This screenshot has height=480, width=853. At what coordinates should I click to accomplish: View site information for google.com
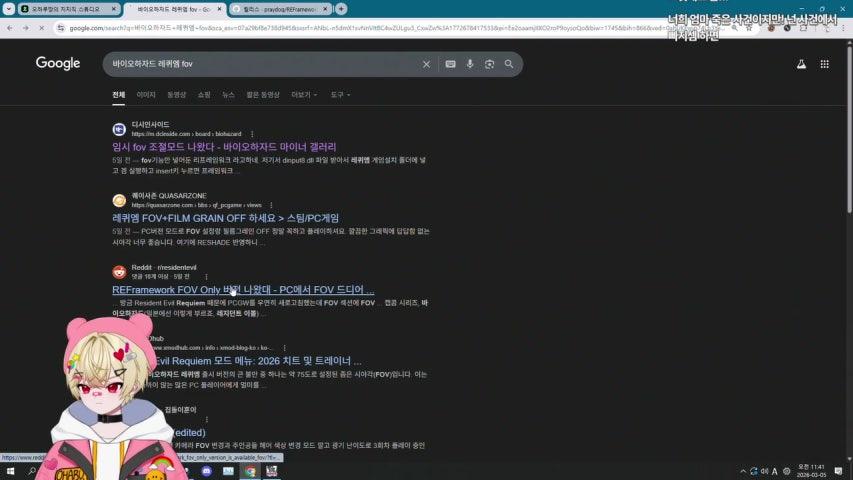61,28
